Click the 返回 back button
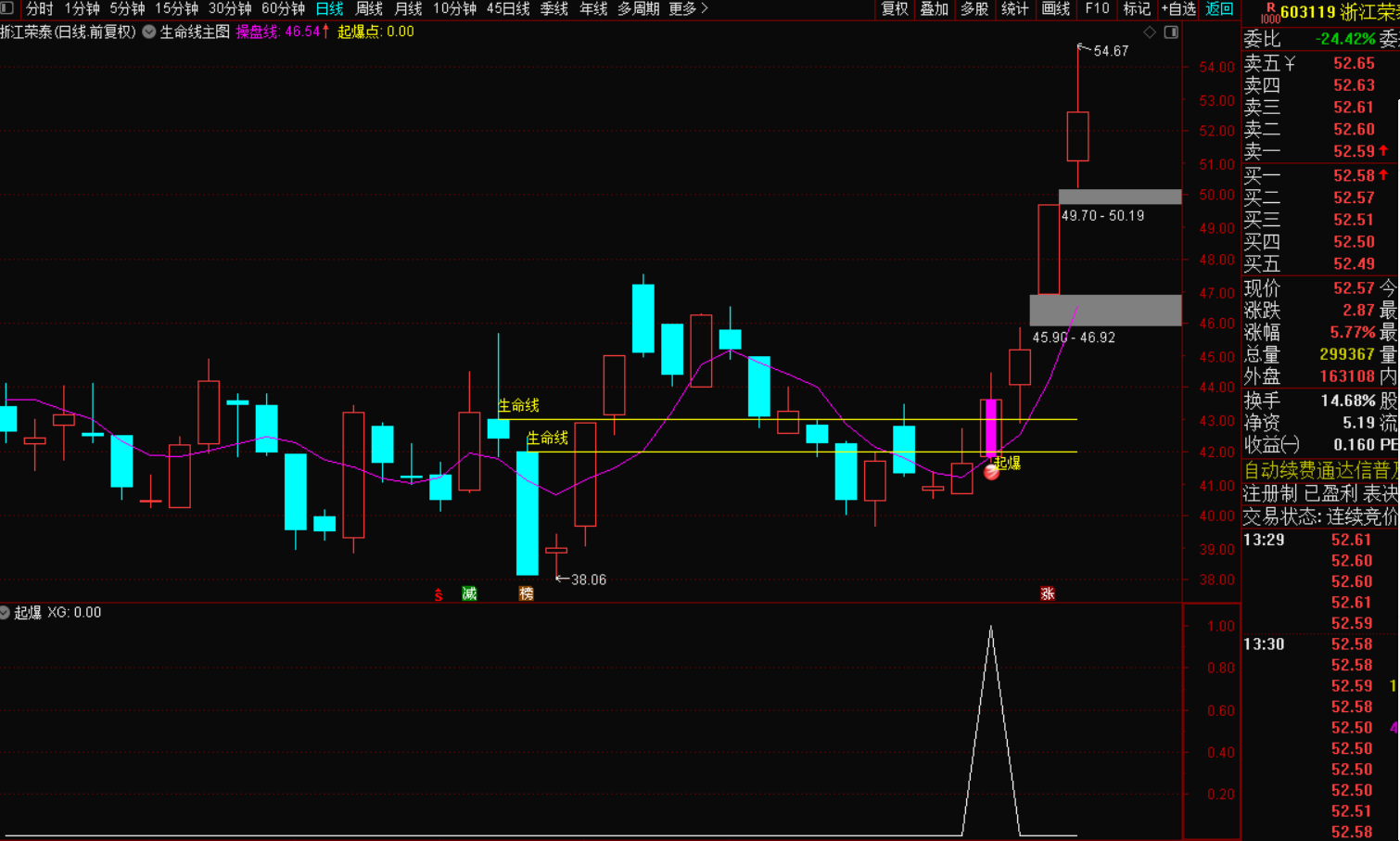The image size is (1400, 841). click(x=1219, y=8)
